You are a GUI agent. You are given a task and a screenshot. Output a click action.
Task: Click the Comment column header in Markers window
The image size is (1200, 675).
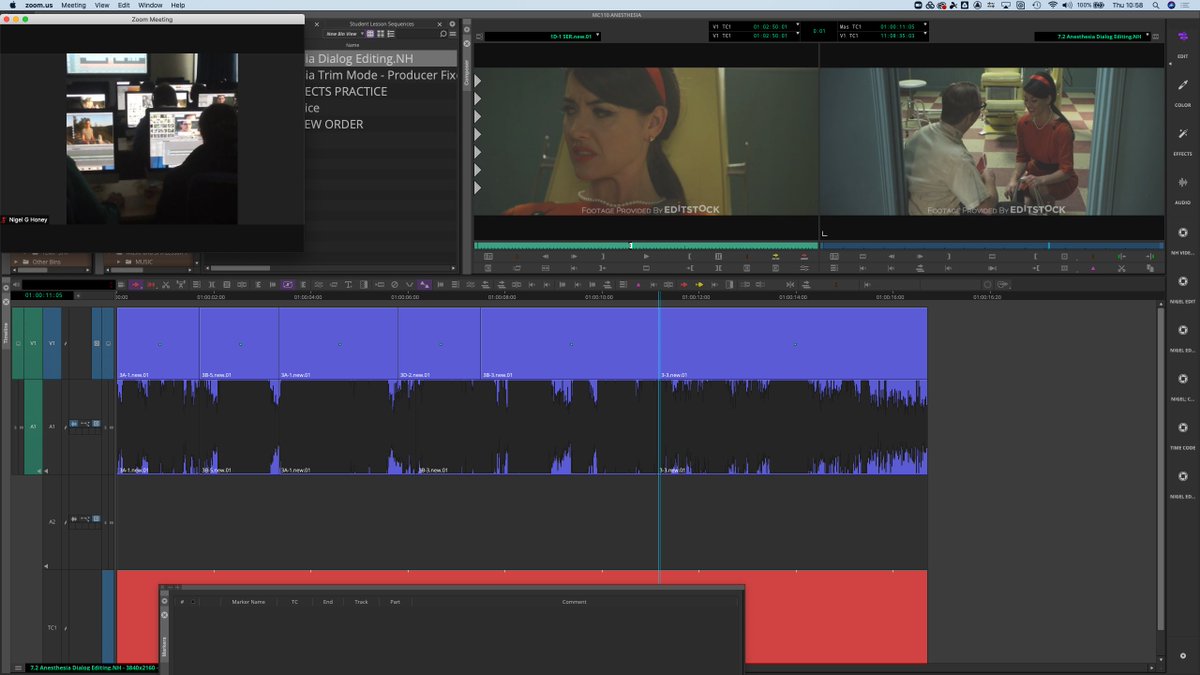point(573,602)
